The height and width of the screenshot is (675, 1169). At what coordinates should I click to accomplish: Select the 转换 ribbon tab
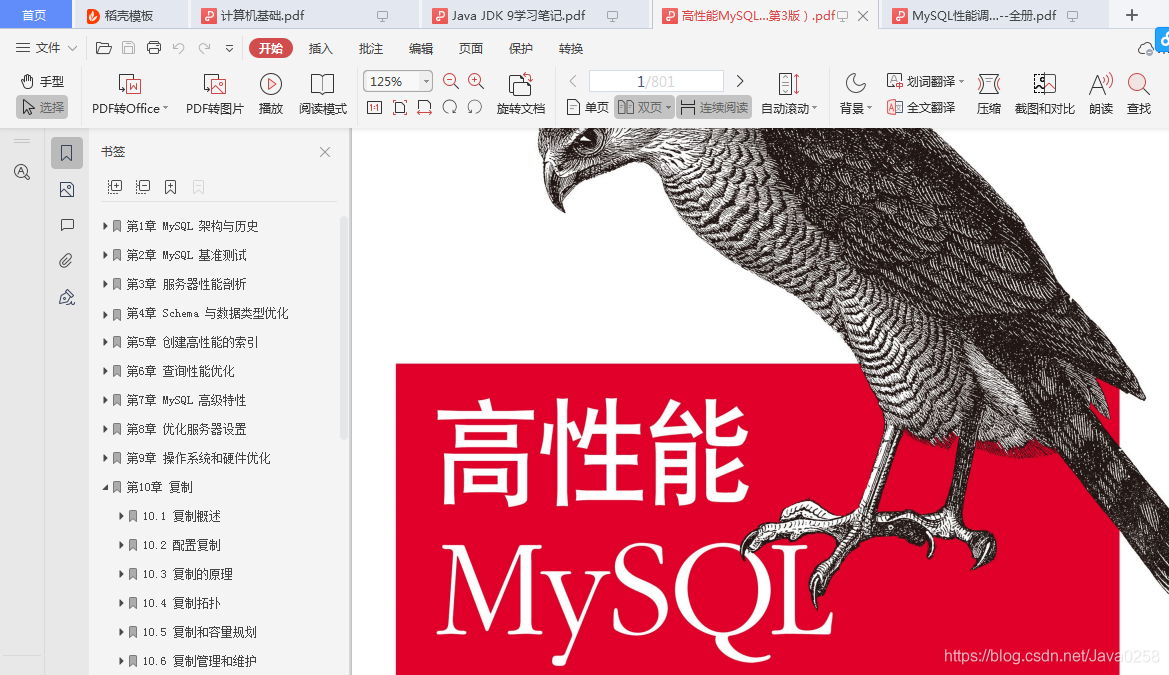[570, 48]
